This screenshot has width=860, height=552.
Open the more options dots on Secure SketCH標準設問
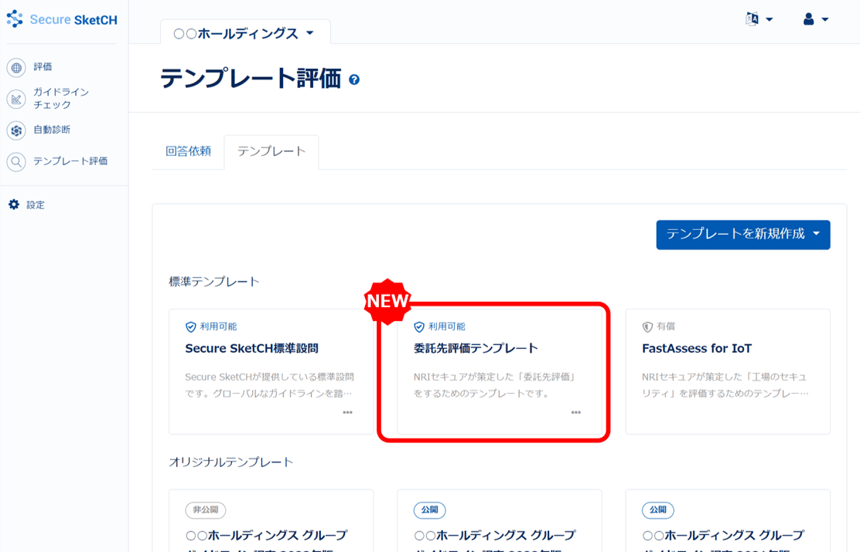[x=348, y=412]
